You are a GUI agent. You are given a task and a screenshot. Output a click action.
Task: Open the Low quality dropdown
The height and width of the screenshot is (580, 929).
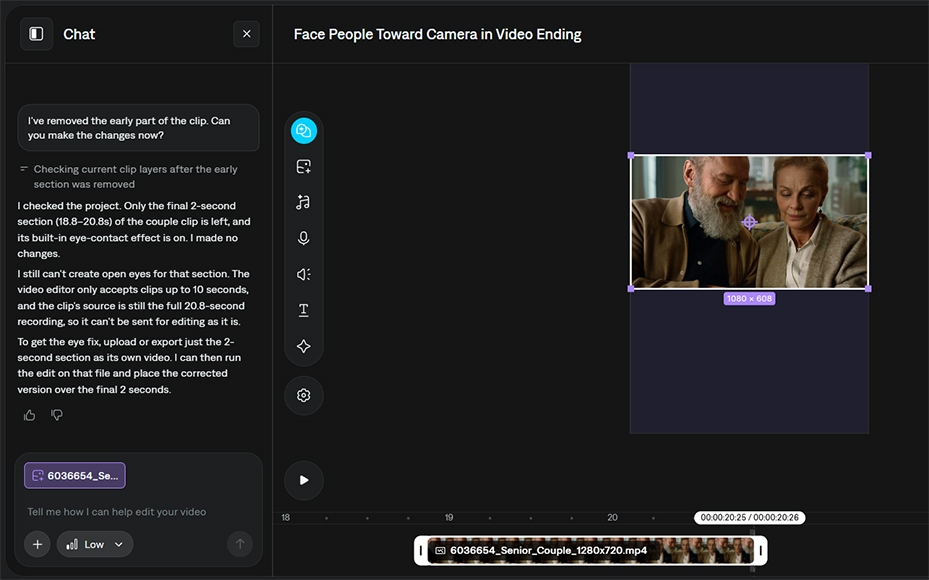tap(95, 544)
